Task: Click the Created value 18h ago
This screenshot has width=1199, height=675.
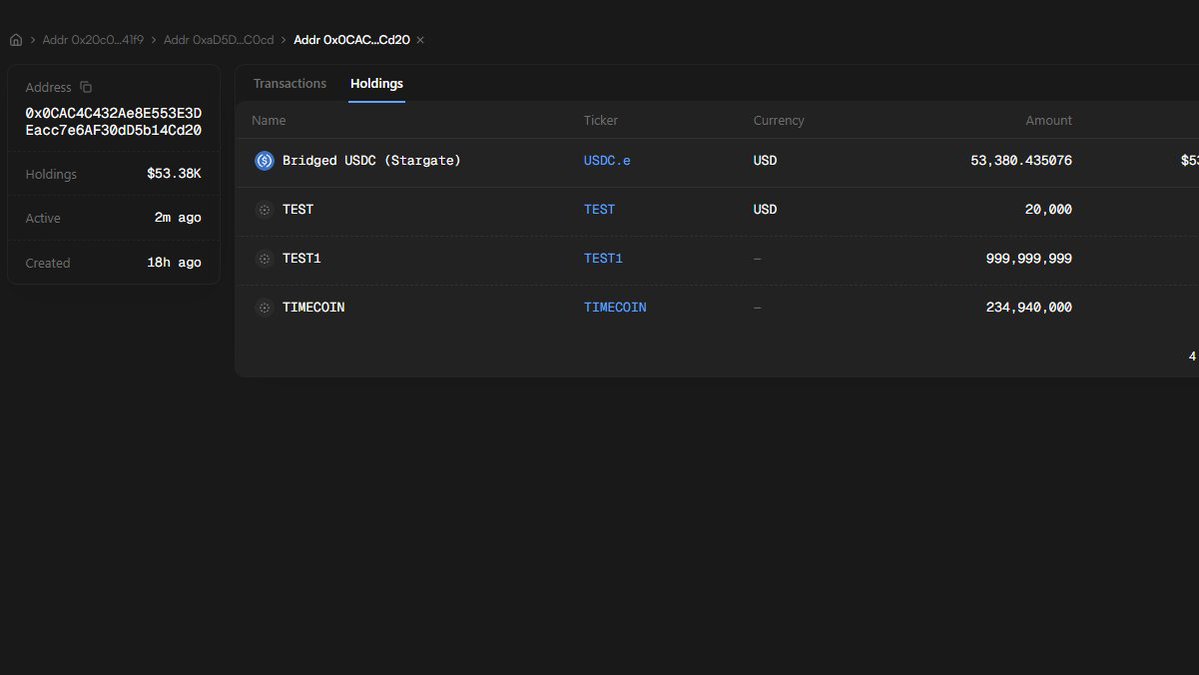Action: pos(174,262)
